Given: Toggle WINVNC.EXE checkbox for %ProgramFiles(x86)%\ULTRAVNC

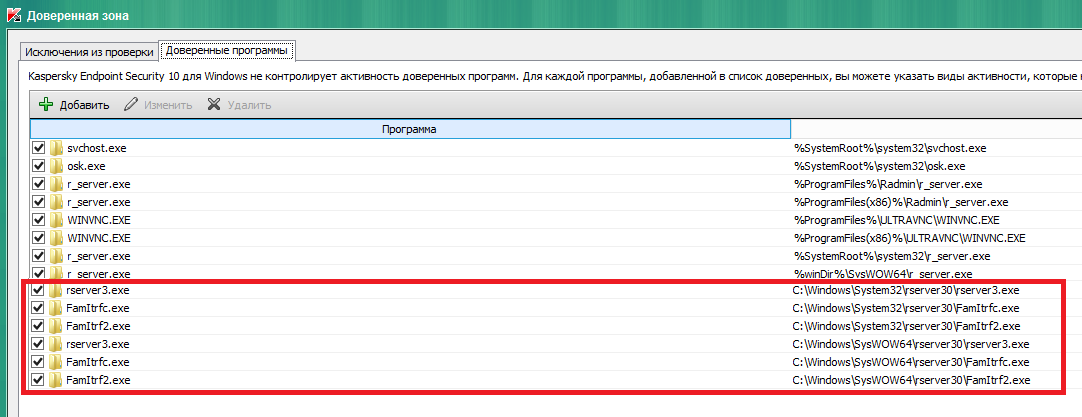Looking at the screenshot, I should coord(39,237).
